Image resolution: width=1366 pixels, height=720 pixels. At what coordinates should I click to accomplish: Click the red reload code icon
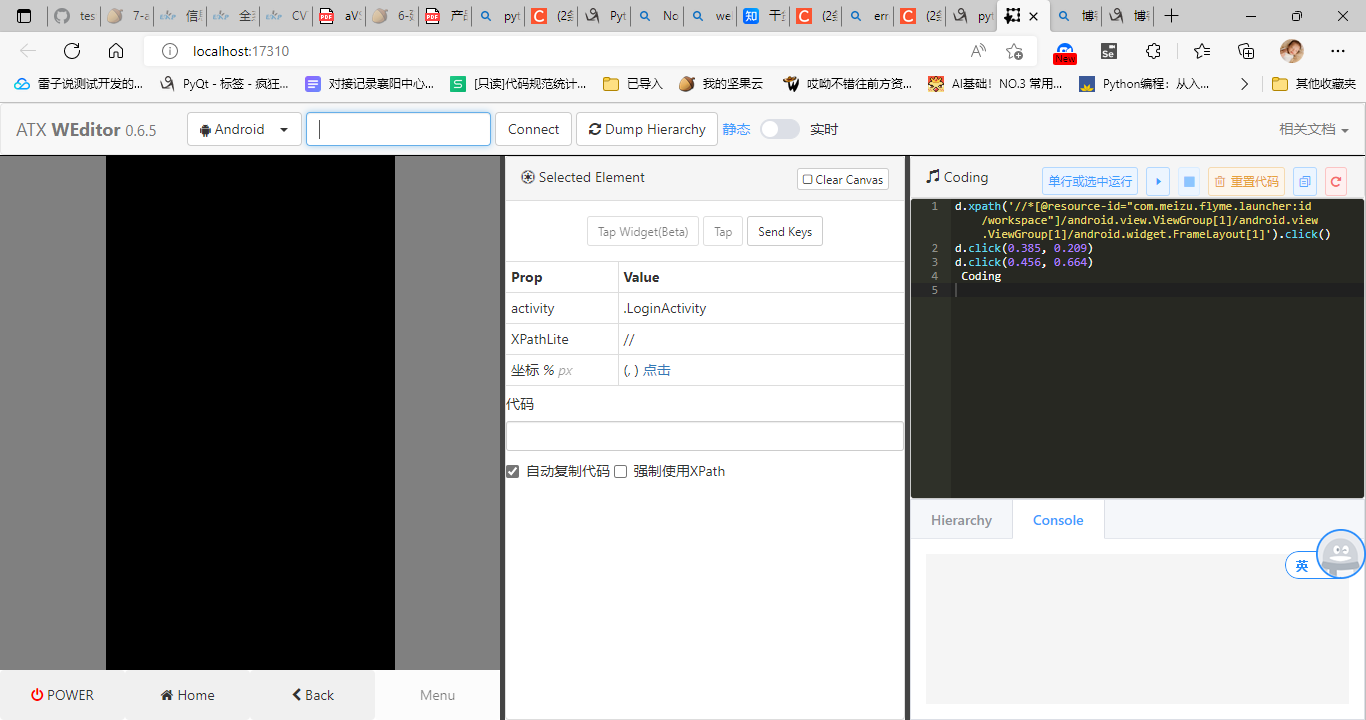click(x=1335, y=181)
